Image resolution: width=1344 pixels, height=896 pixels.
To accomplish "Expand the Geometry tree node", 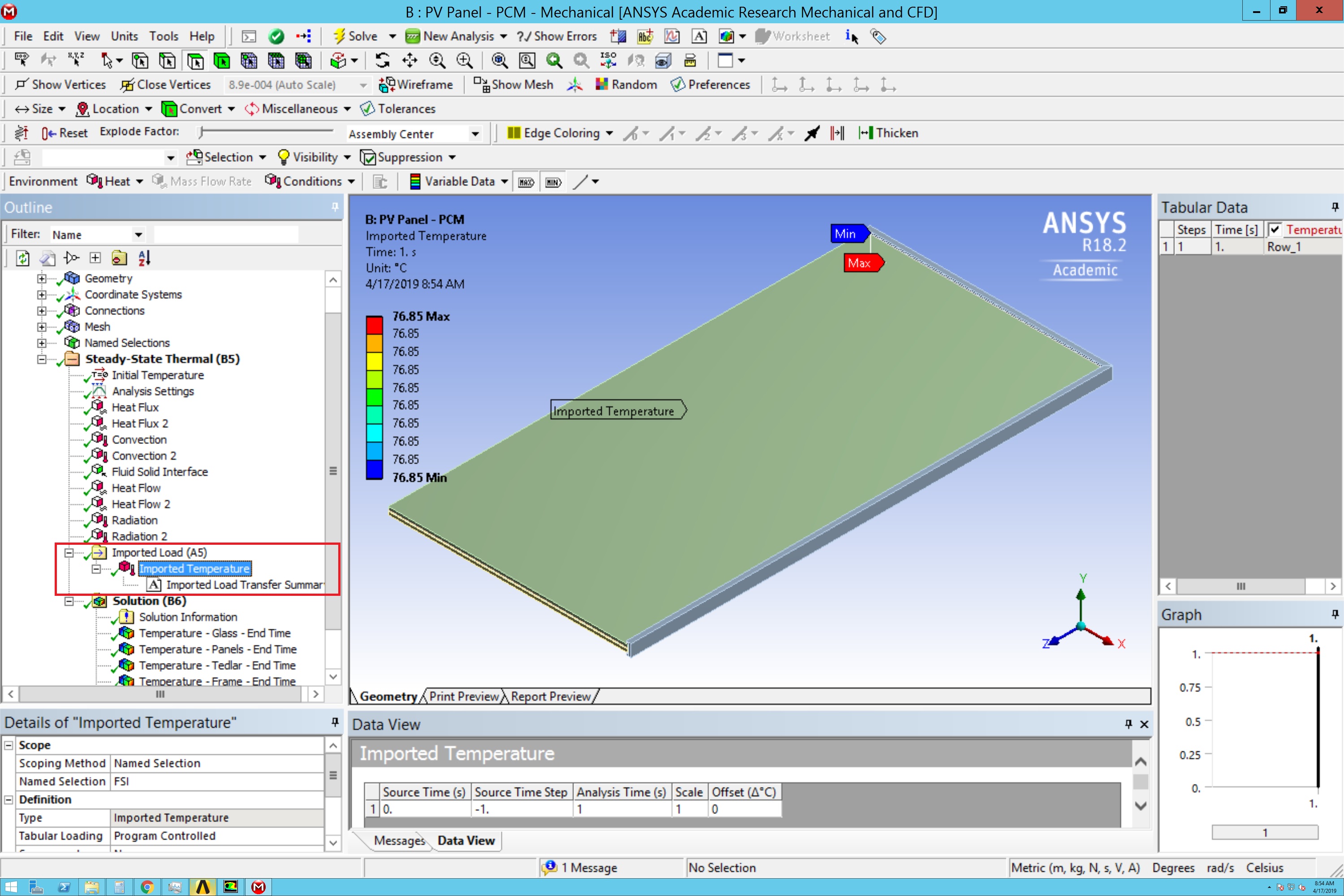I will pos(42,279).
